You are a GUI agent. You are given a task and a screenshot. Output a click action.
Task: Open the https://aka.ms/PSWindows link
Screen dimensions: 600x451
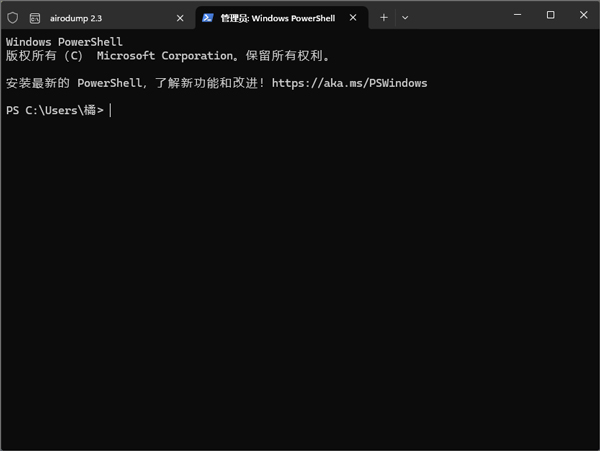click(x=349, y=83)
